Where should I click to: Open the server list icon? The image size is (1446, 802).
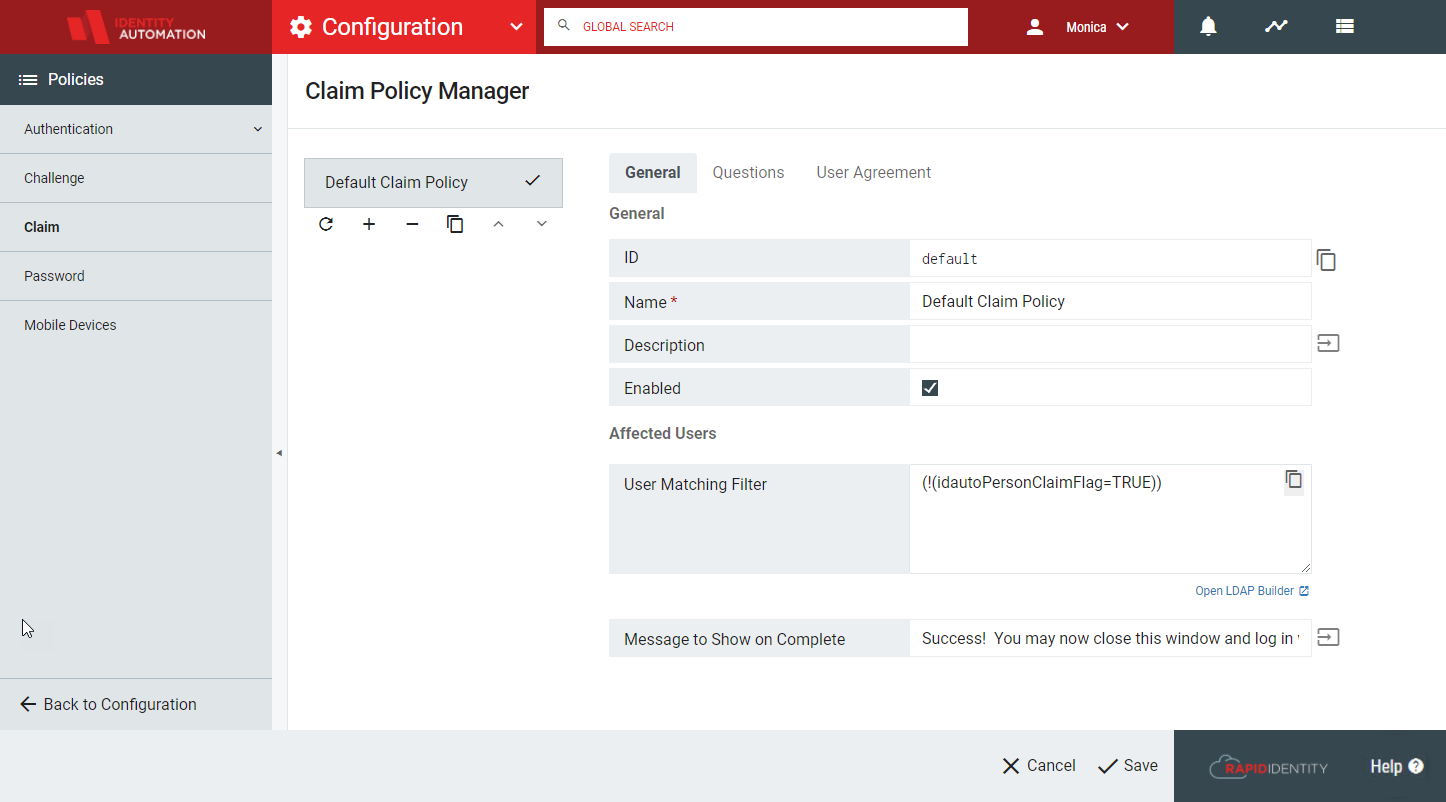click(x=1345, y=27)
